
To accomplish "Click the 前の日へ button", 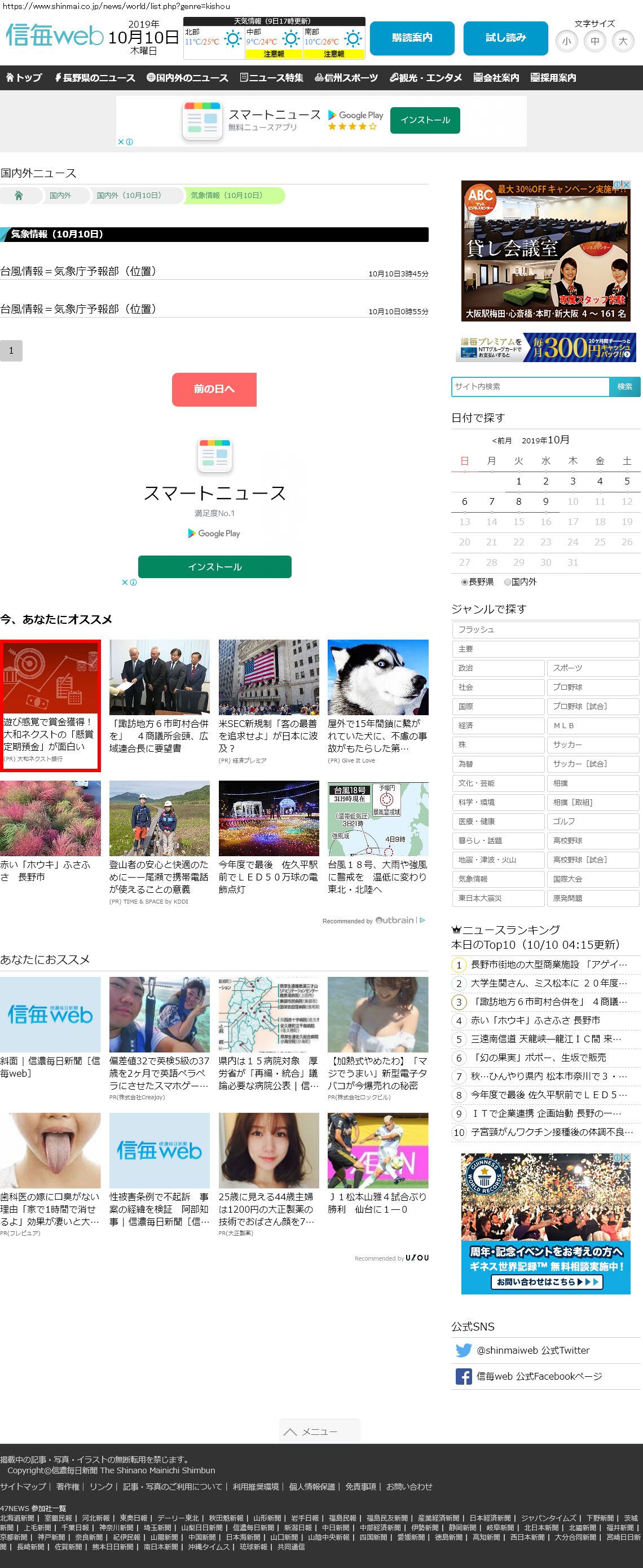I will coord(214,389).
